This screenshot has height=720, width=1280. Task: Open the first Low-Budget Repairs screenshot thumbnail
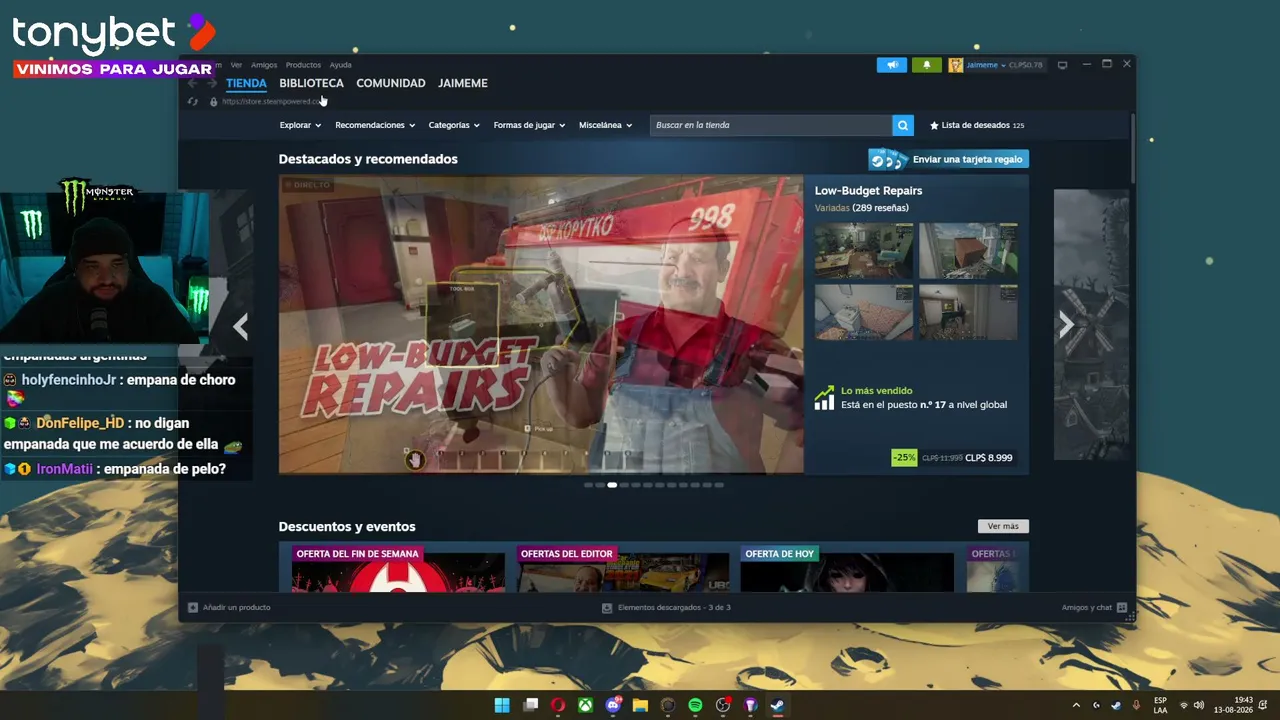tap(863, 250)
